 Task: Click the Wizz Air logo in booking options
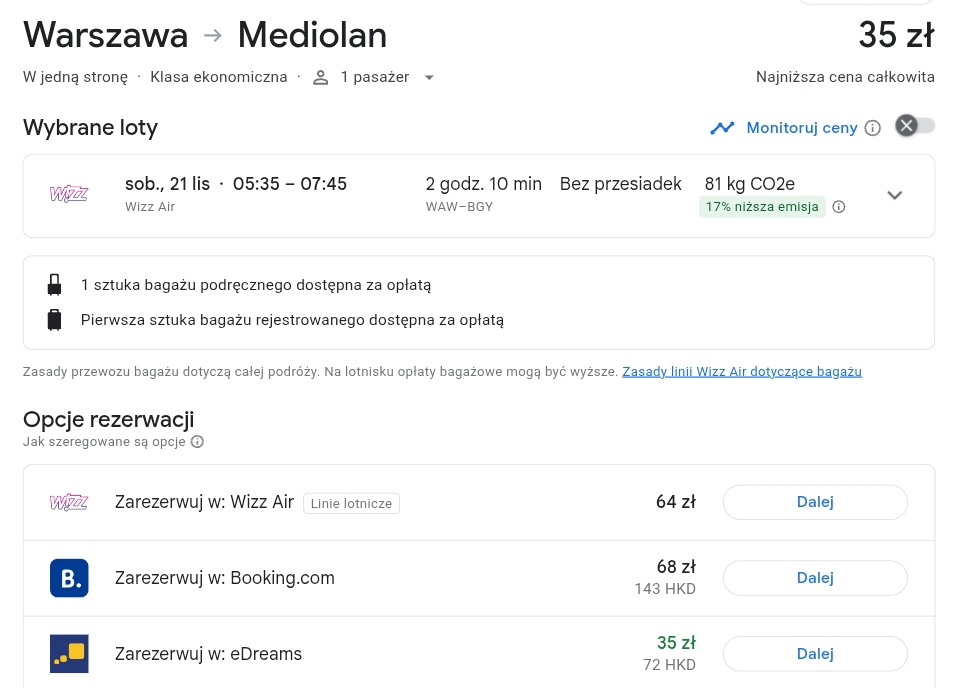[x=69, y=502]
